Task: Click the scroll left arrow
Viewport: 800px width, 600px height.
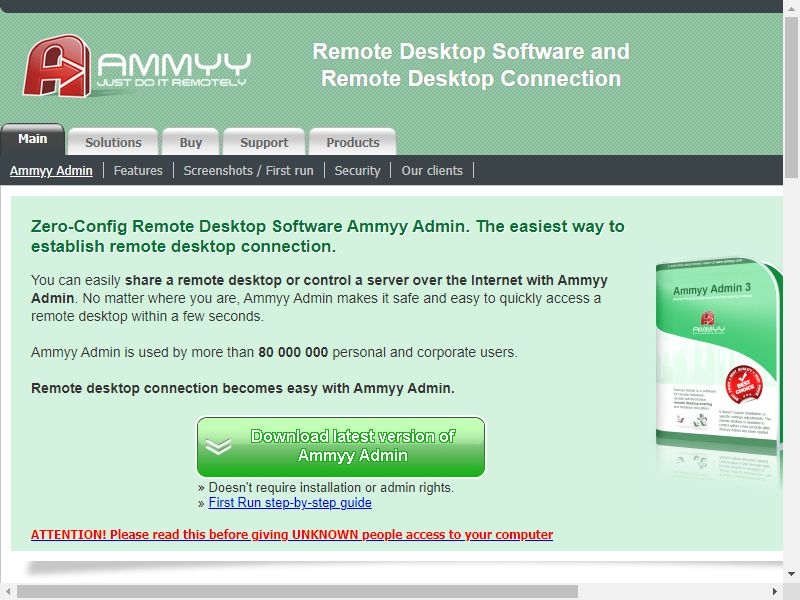Action: (8, 591)
